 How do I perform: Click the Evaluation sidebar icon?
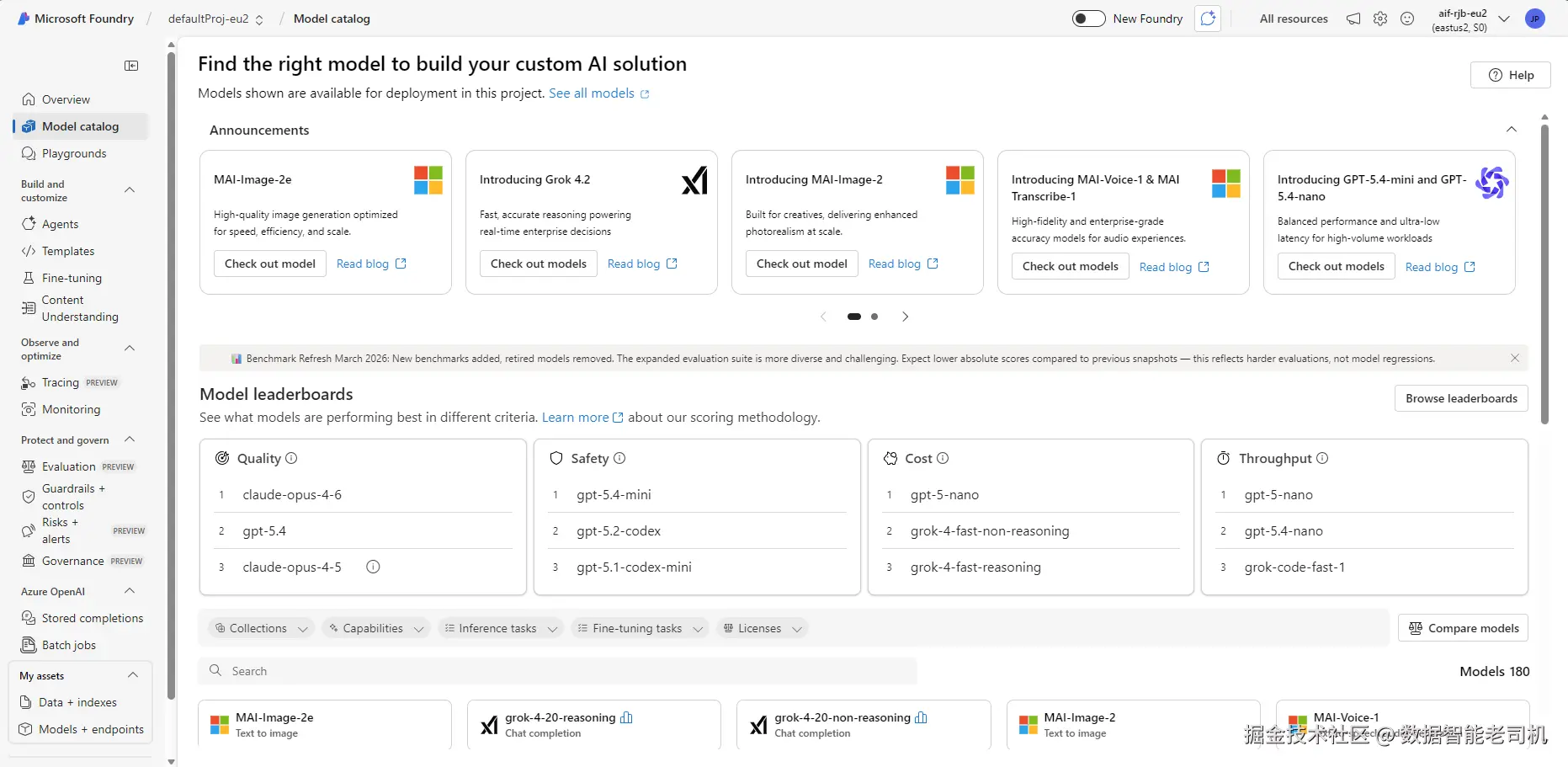pos(29,466)
